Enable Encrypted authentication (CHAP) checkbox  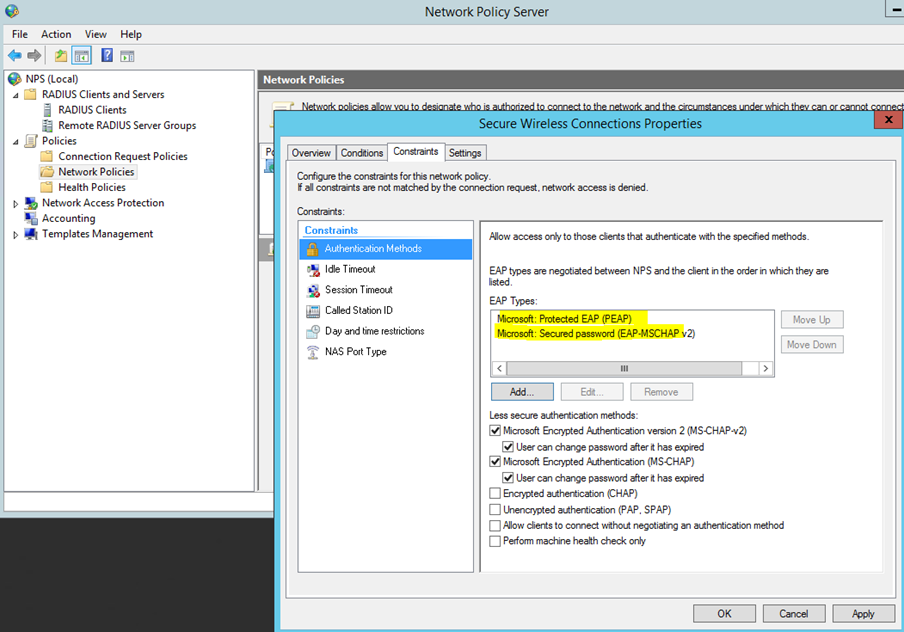coord(495,494)
